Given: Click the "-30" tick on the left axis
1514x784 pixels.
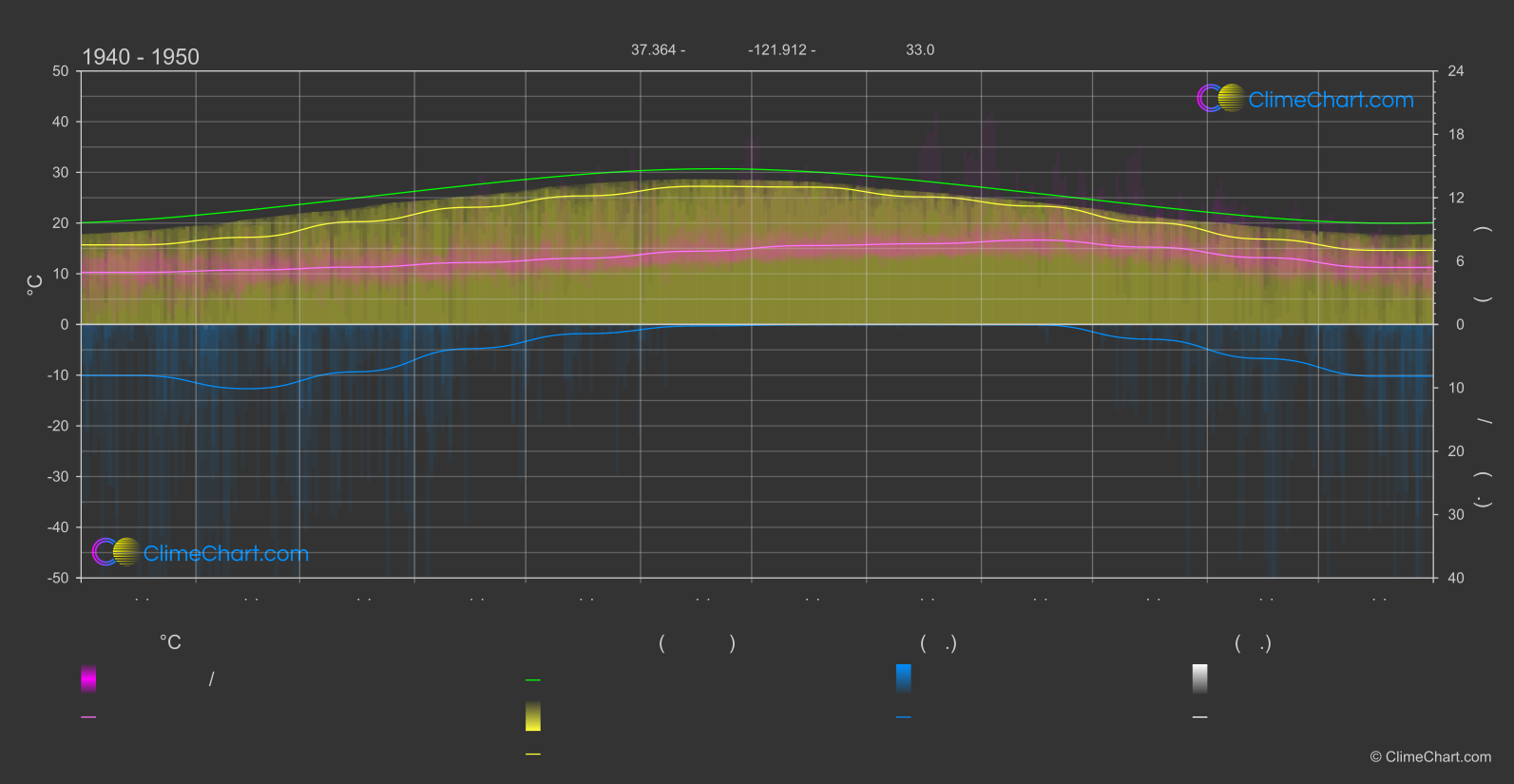Looking at the screenshot, I should pyautogui.click(x=58, y=476).
